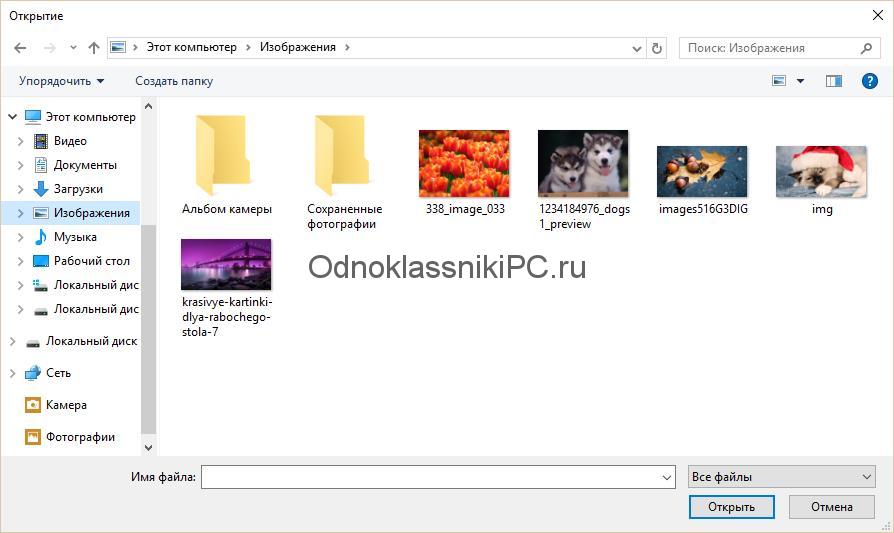The width and height of the screenshot is (894, 533).
Task: Open the Упорядочить menu
Action: pyautogui.click(x=61, y=81)
